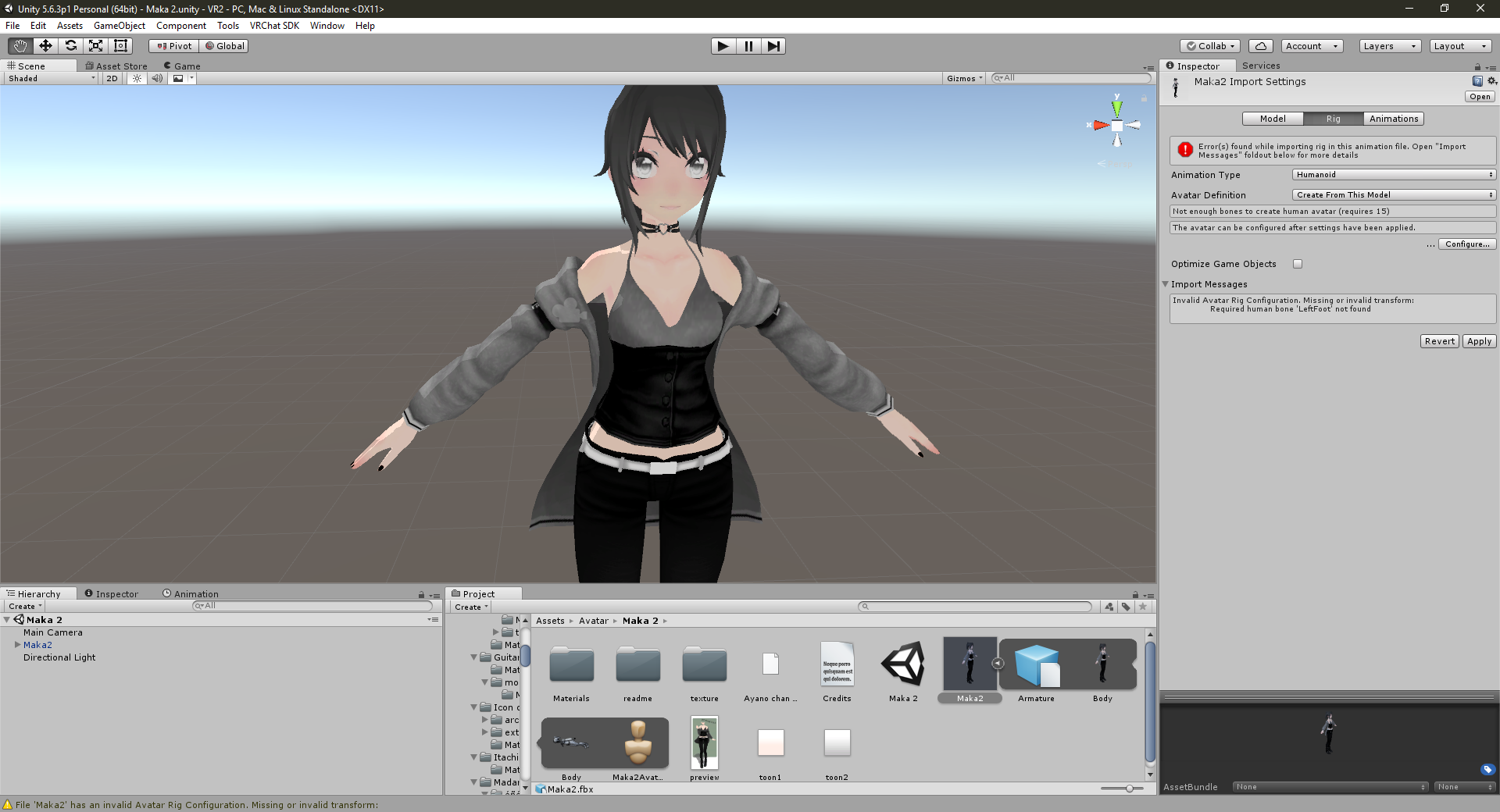Search by Type filter icon in Project
Viewport: 1500px width, 812px height.
tap(1109, 607)
